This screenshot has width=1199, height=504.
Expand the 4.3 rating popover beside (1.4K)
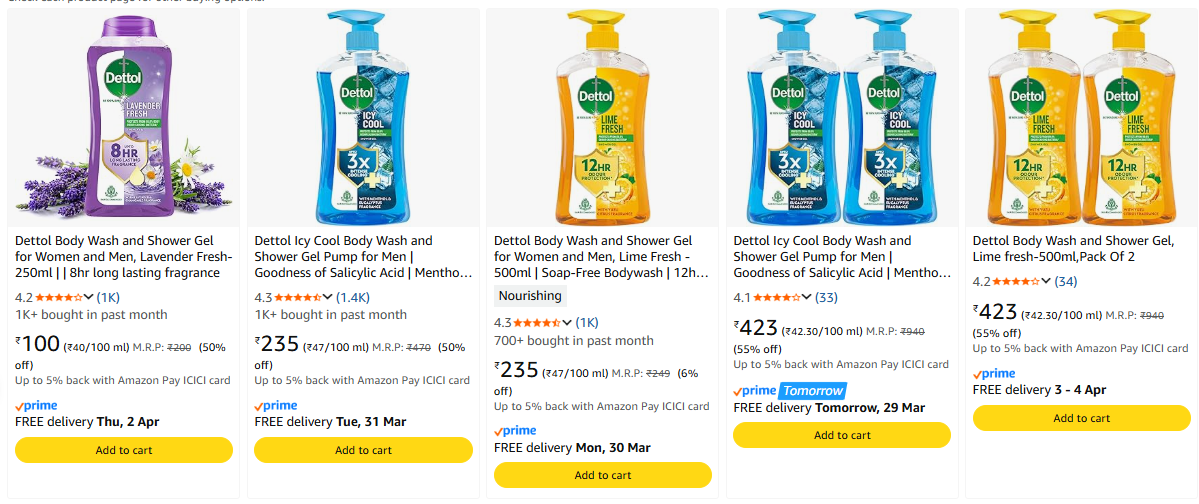(x=328, y=297)
